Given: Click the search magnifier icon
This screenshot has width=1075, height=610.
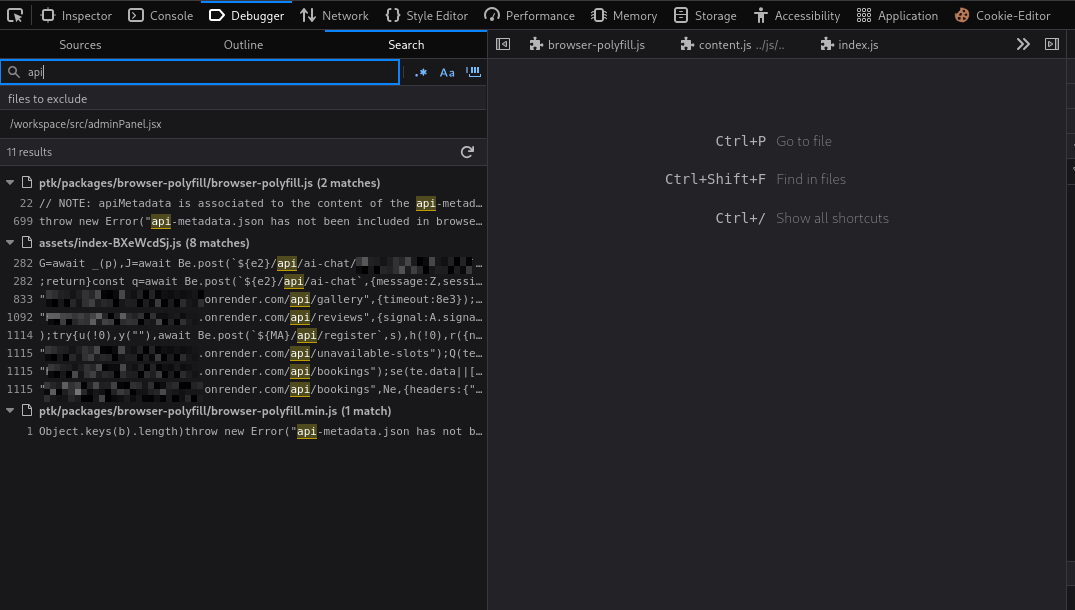Looking at the screenshot, I should 14,72.
